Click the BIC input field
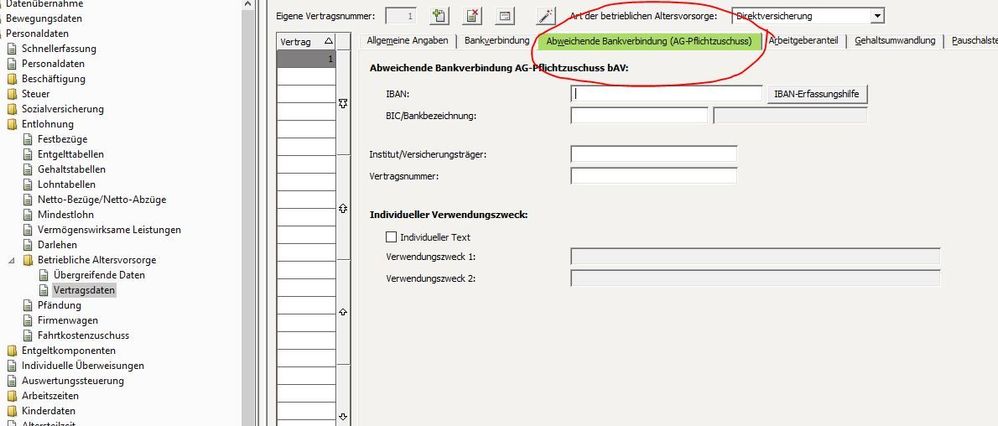Viewport: 998px width, 426px height. [639, 115]
